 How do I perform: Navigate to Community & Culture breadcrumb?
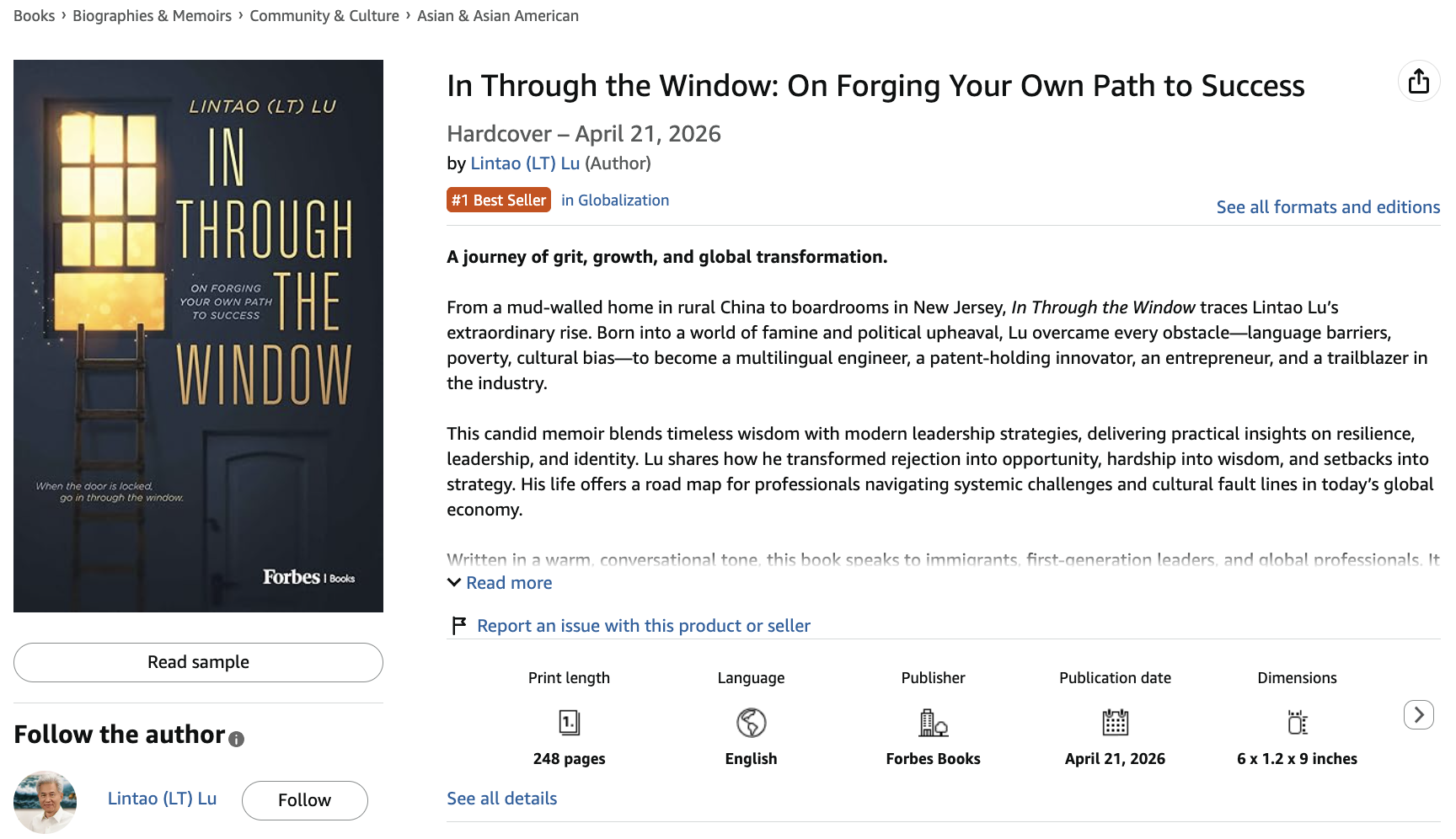point(324,16)
